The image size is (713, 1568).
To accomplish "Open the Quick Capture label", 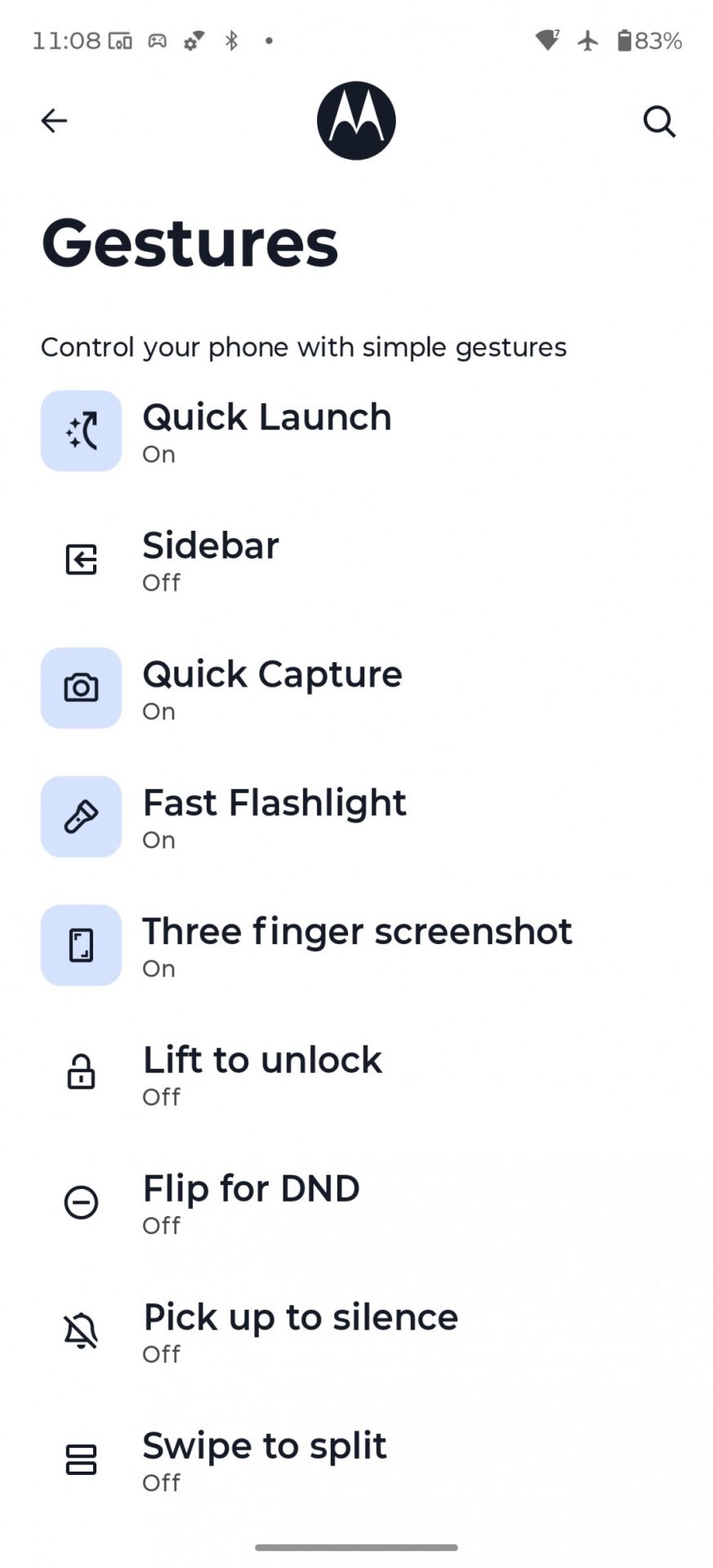I will click(x=272, y=675).
